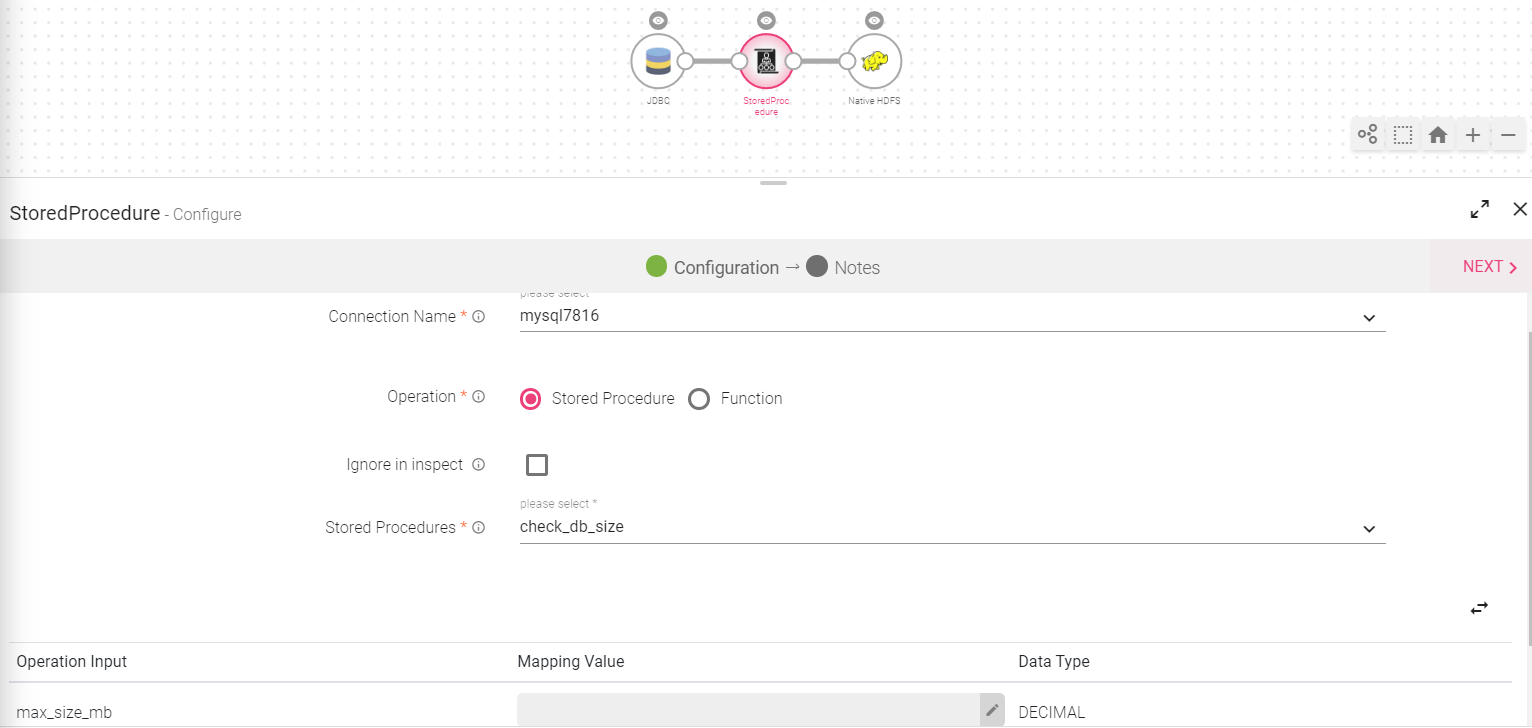The image size is (1532, 728).
Task: Click the swap arrows icon above the table
Action: (1479, 607)
